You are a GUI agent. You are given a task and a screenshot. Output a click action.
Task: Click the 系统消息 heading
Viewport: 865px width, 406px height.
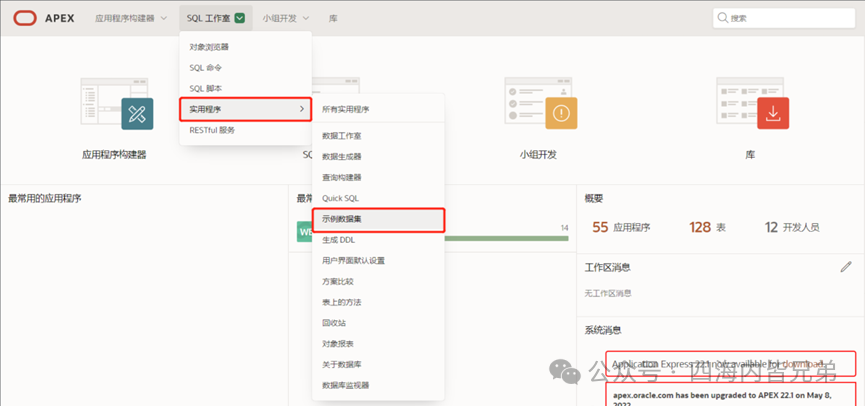tap(603, 330)
